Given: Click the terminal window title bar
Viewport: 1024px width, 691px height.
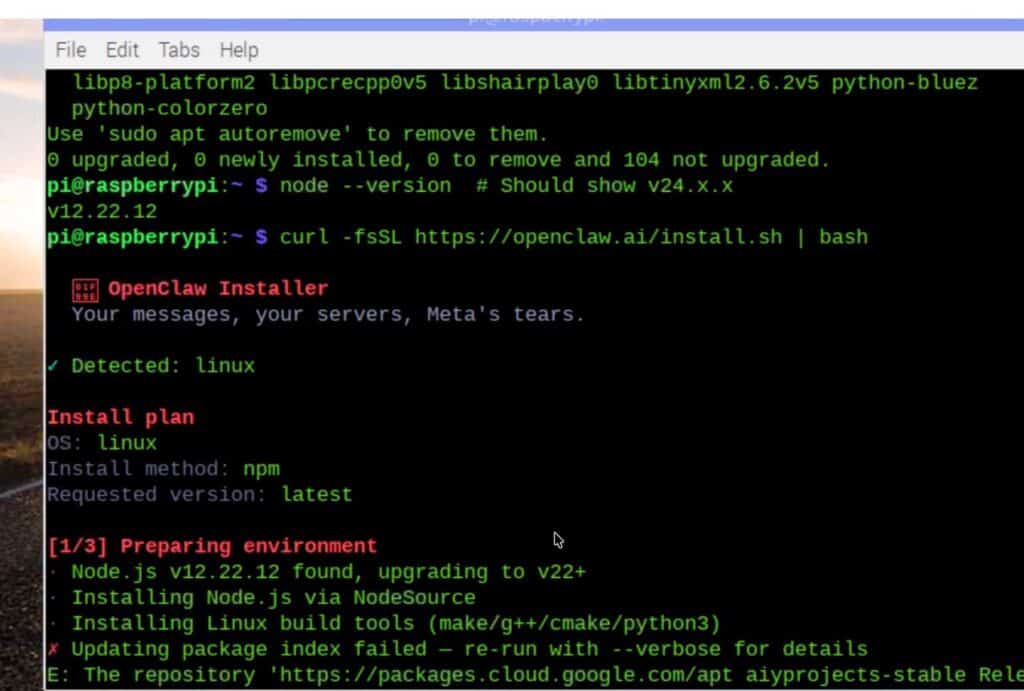Looking at the screenshot, I should pyautogui.click(x=535, y=14).
